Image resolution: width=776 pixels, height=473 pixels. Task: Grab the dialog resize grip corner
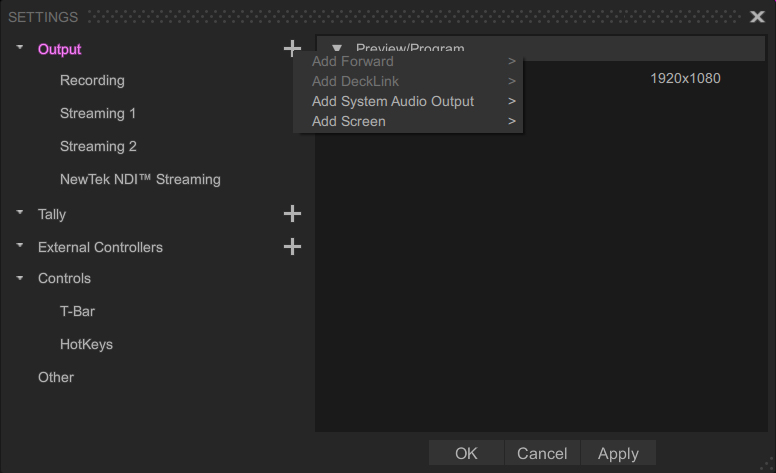[x=768, y=465]
